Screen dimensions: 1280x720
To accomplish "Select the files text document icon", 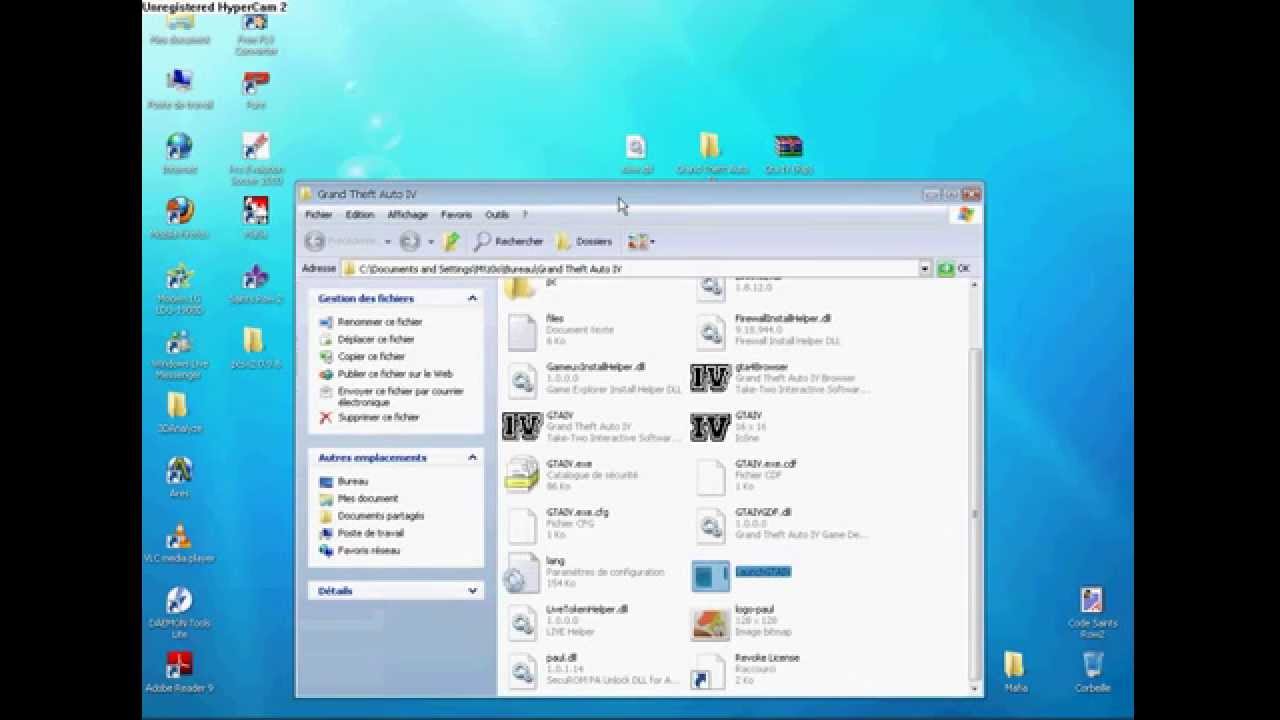I will tap(522, 331).
